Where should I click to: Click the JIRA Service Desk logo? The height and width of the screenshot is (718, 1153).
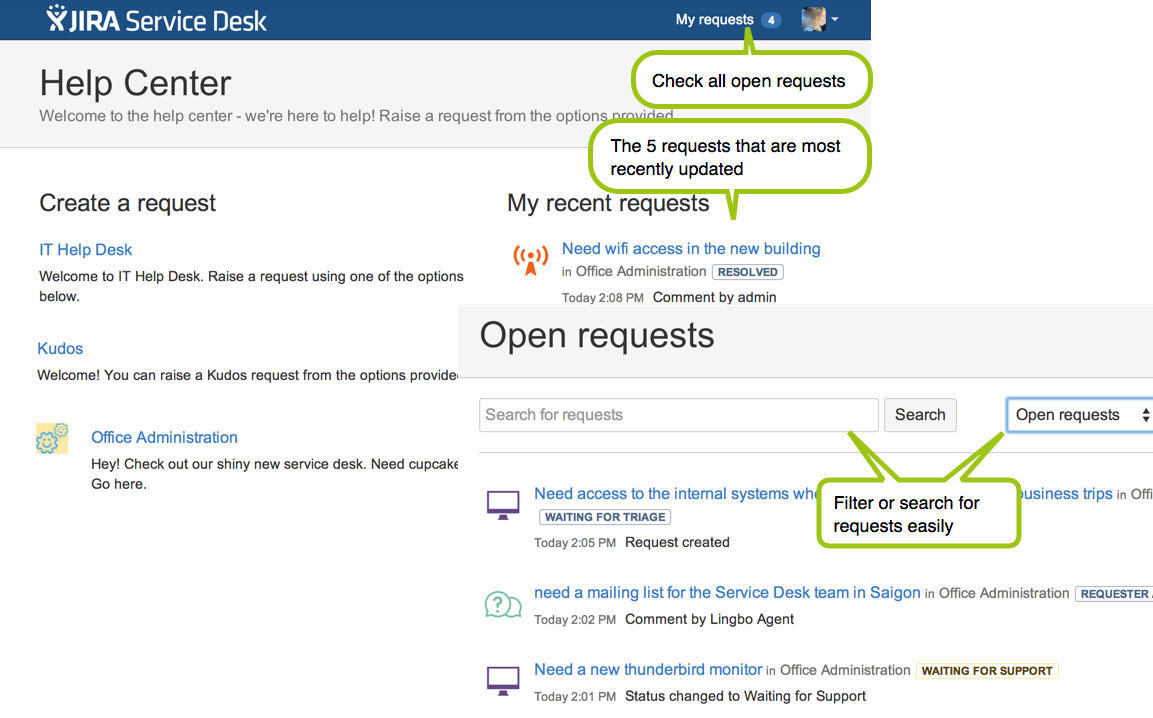pyautogui.click(x=157, y=19)
